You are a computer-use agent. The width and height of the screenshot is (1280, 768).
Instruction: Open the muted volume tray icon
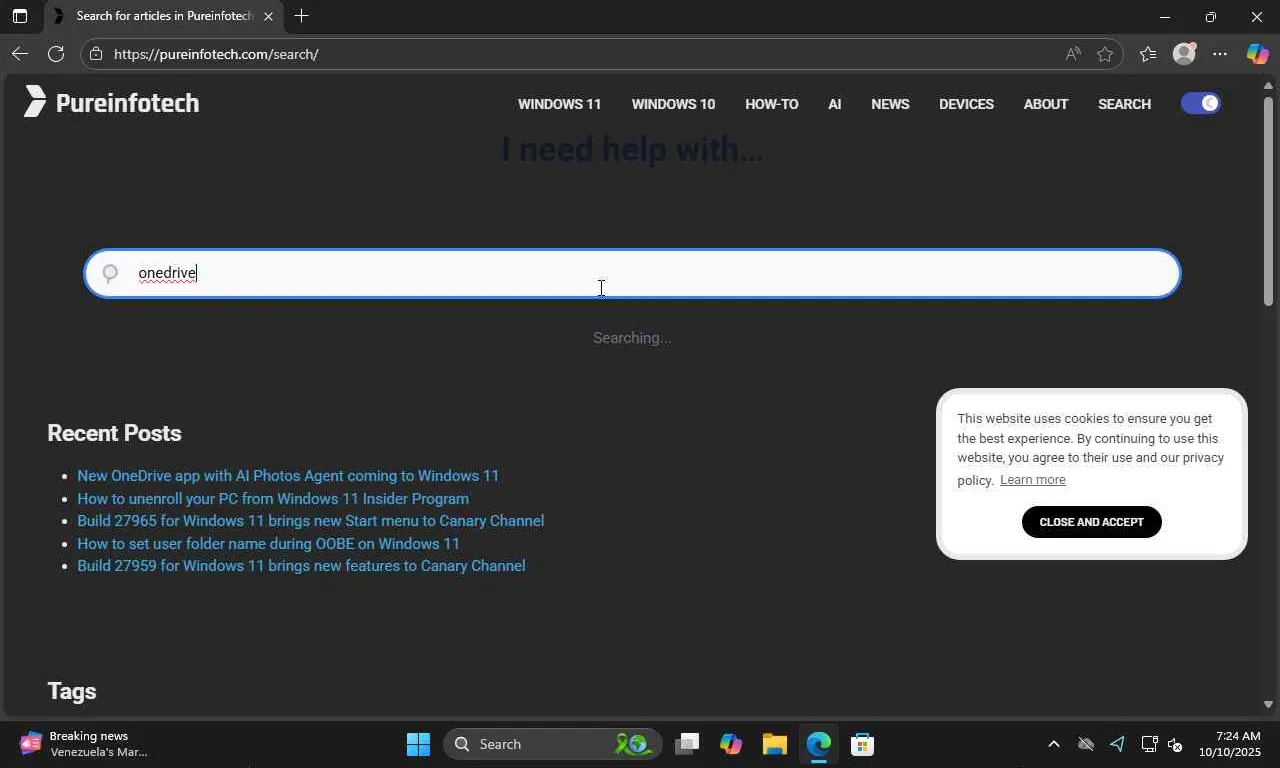pos(1176,744)
